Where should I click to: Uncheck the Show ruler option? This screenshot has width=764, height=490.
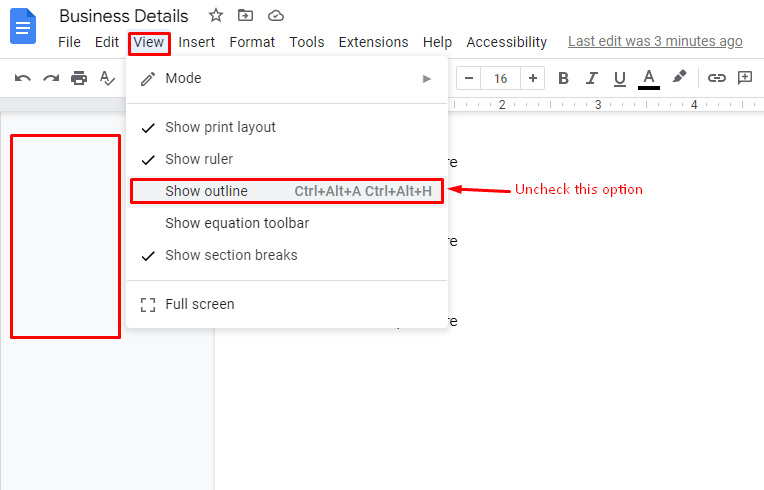(199, 159)
